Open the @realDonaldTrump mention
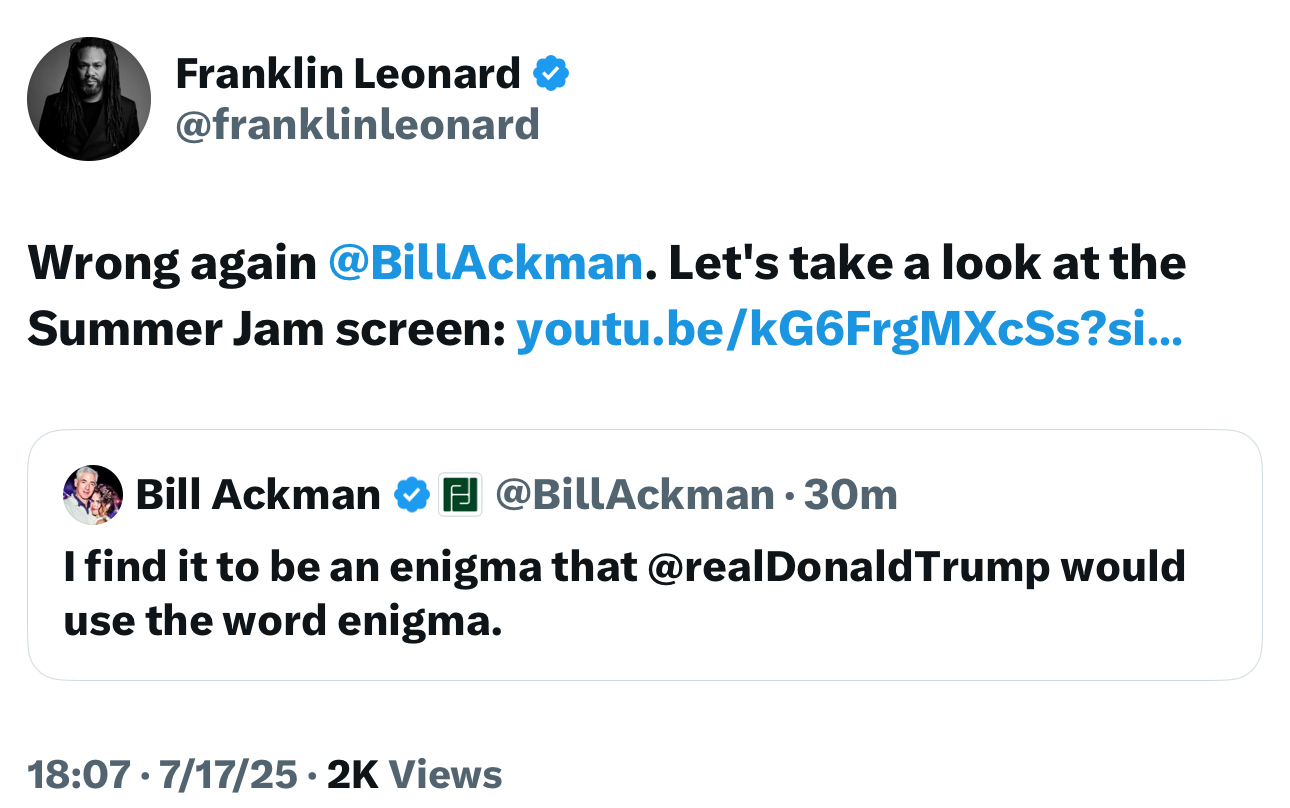The width and height of the screenshot is (1290, 808). pos(849,567)
